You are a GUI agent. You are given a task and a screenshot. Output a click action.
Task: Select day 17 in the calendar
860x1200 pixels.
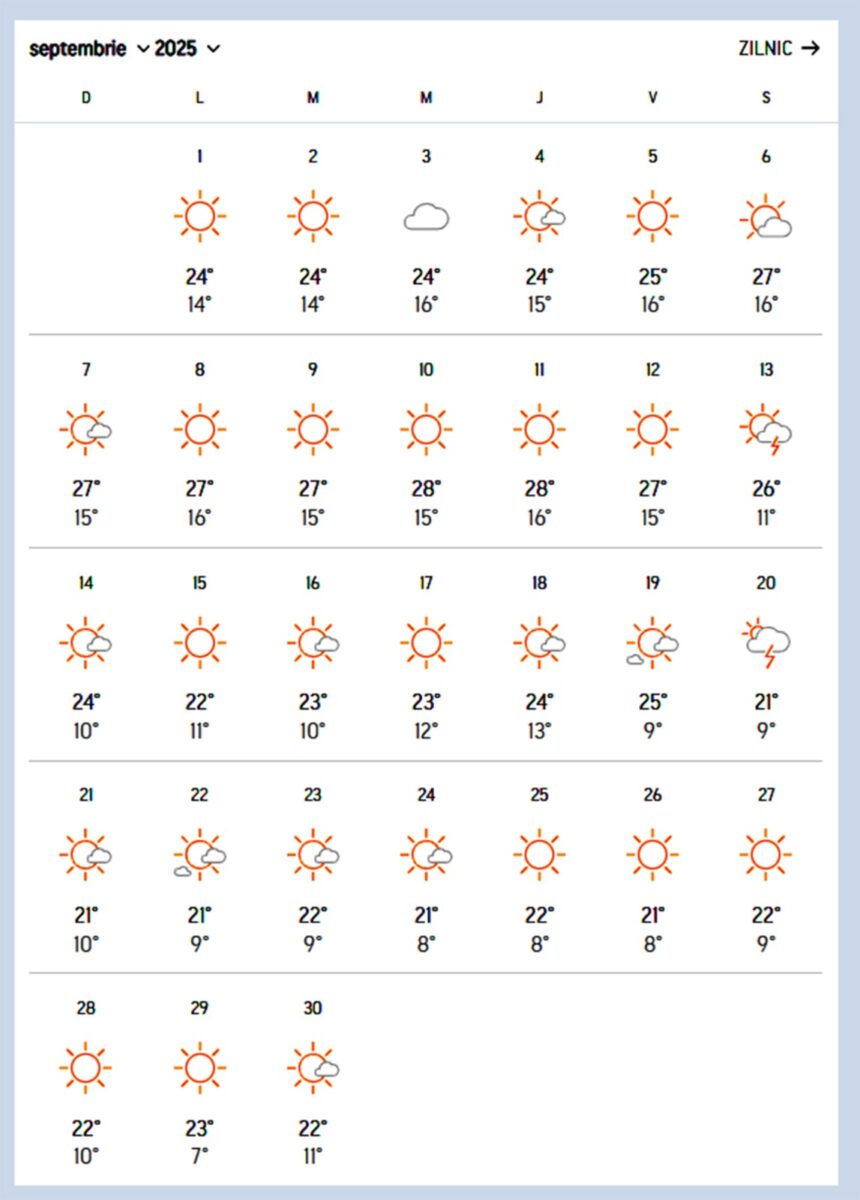point(426,583)
